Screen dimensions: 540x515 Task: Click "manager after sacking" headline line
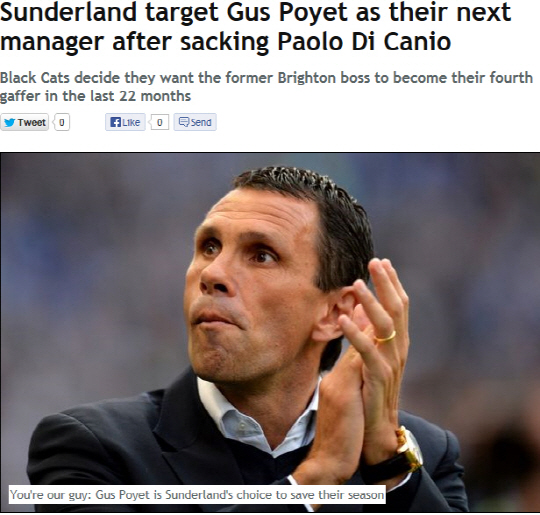coord(134,43)
